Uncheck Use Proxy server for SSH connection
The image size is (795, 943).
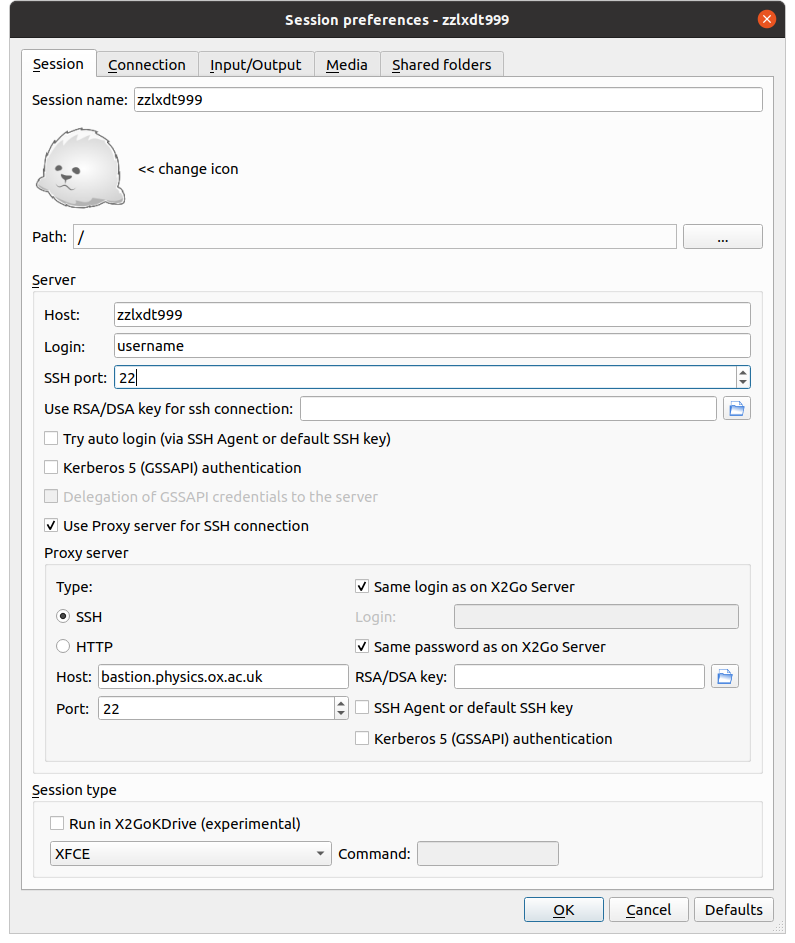click(x=51, y=525)
